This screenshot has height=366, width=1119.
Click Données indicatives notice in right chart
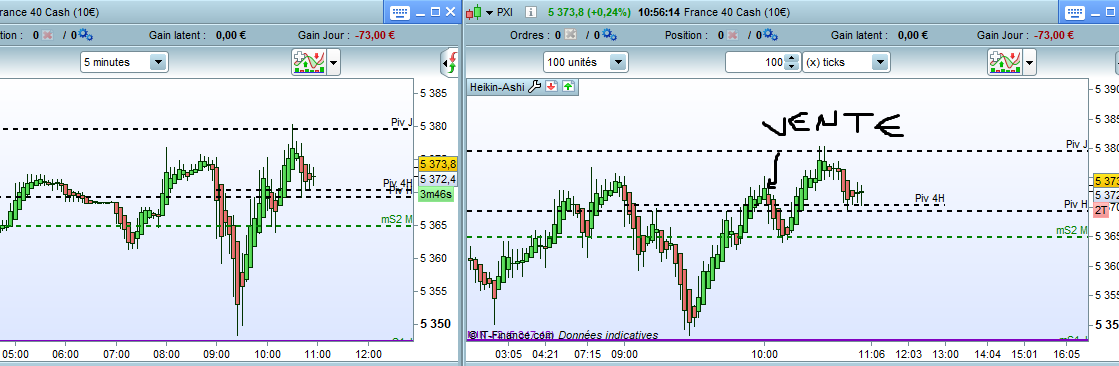coord(608,335)
